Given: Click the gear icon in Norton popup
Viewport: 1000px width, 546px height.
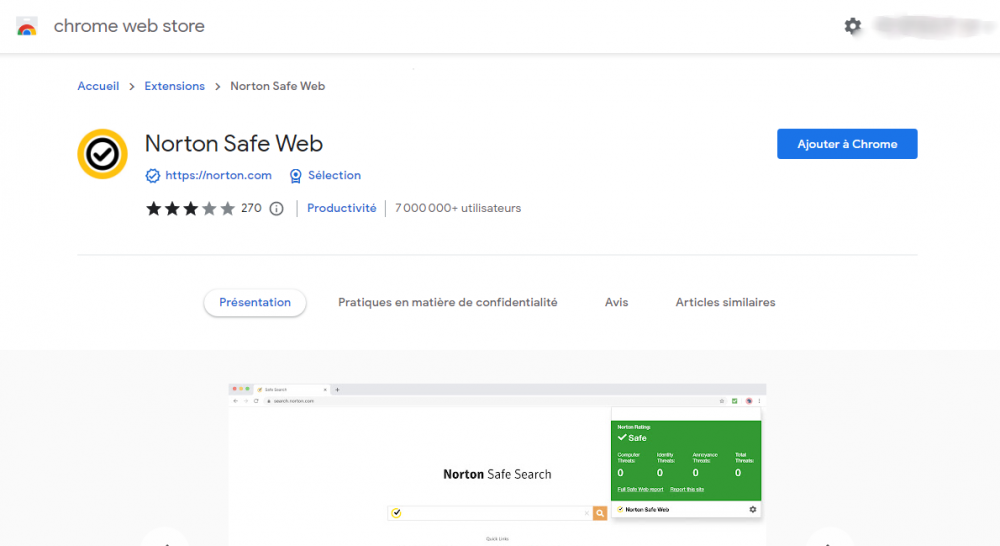Looking at the screenshot, I should click(753, 509).
